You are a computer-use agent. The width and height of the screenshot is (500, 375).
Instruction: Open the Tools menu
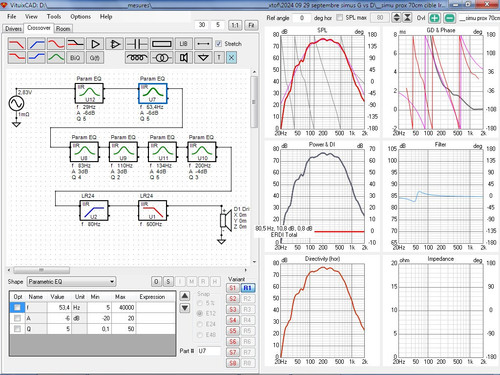54,16
